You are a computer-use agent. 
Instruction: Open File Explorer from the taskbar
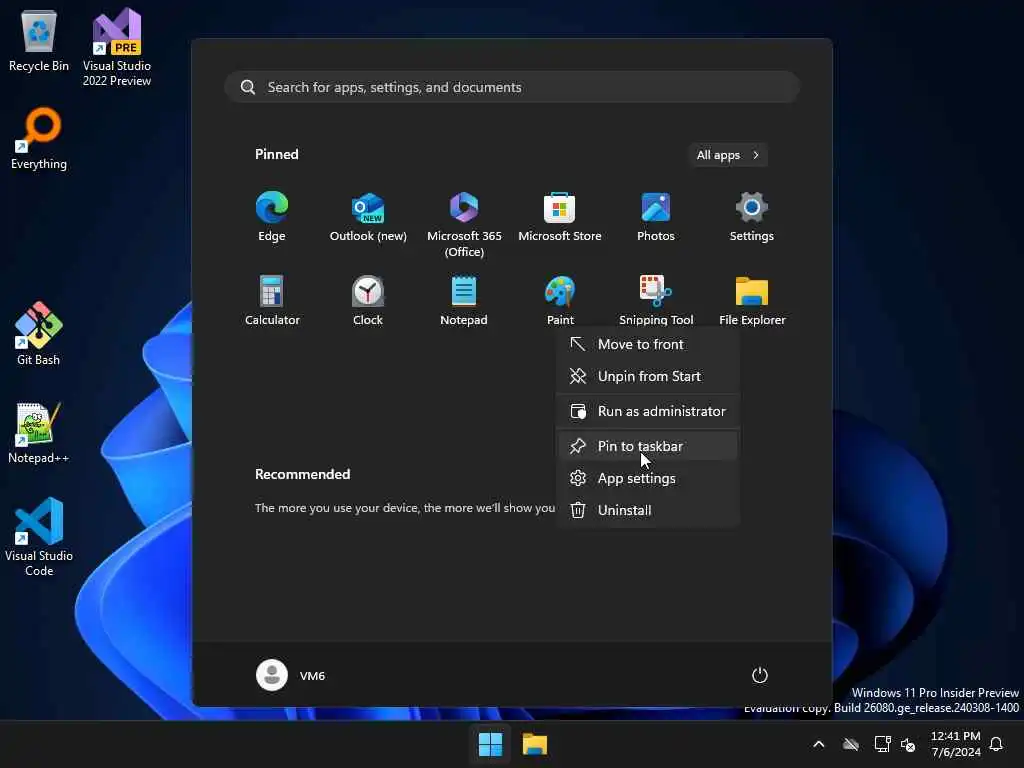click(x=534, y=744)
